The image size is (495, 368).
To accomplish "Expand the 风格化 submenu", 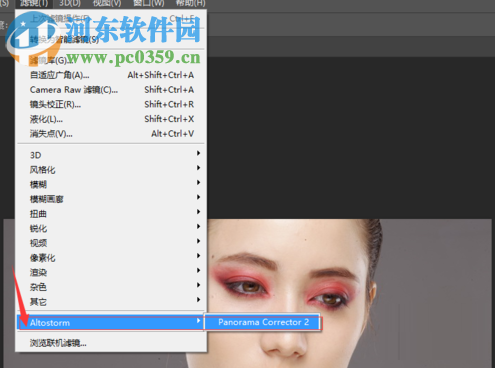I will tap(111, 170).
